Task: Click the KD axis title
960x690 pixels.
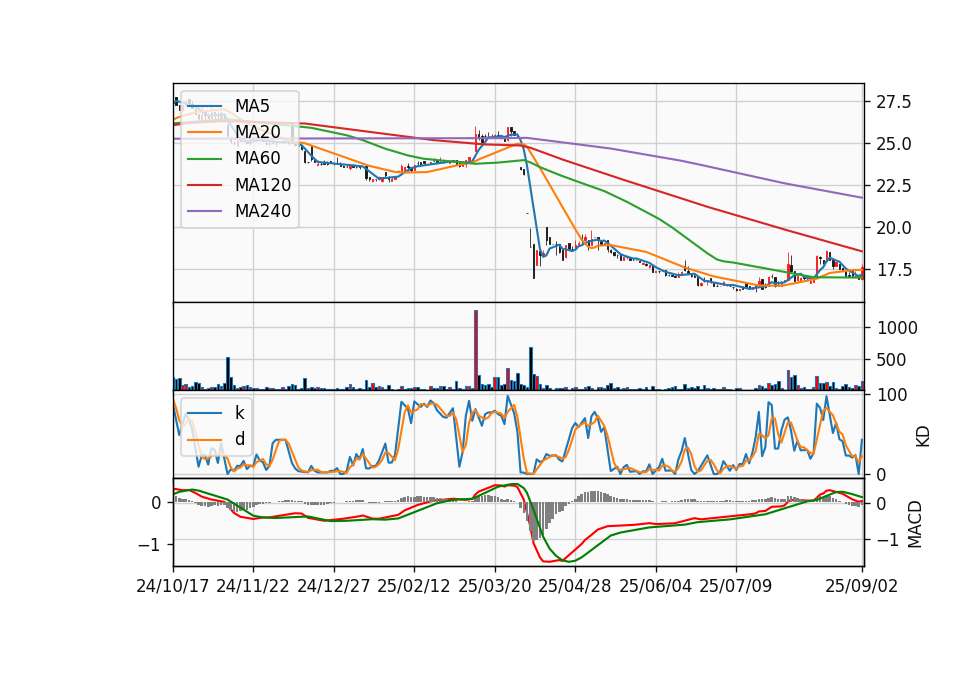Action: [923, 437]
